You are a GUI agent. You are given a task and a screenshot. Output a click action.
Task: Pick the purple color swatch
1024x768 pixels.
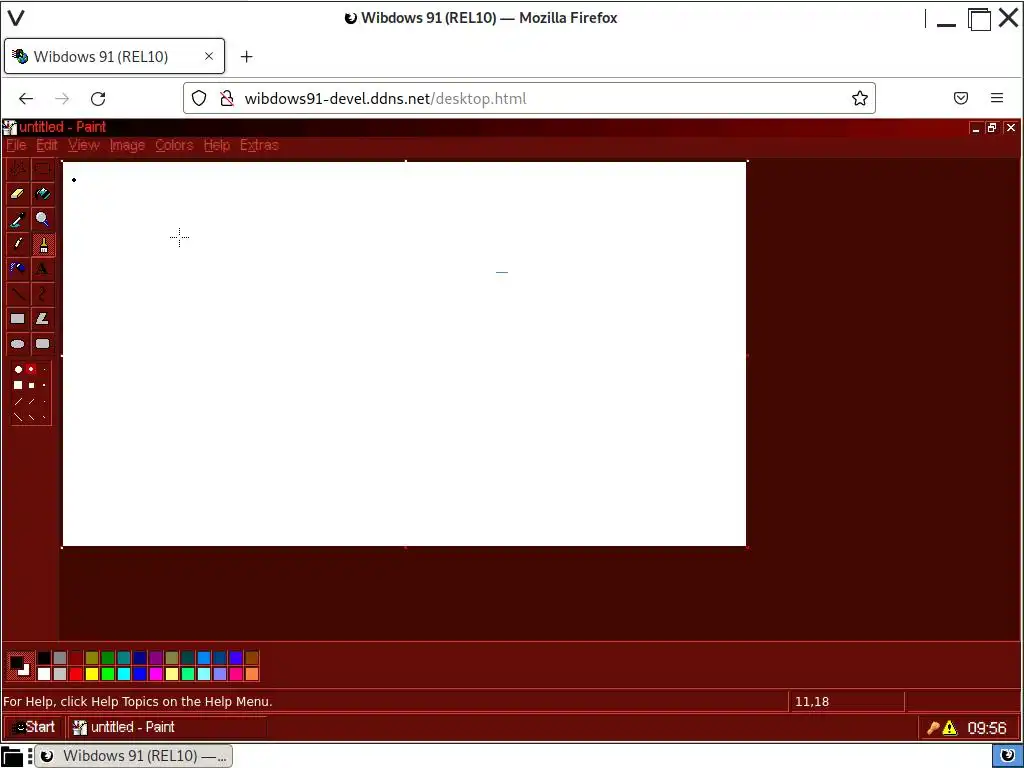156,658
